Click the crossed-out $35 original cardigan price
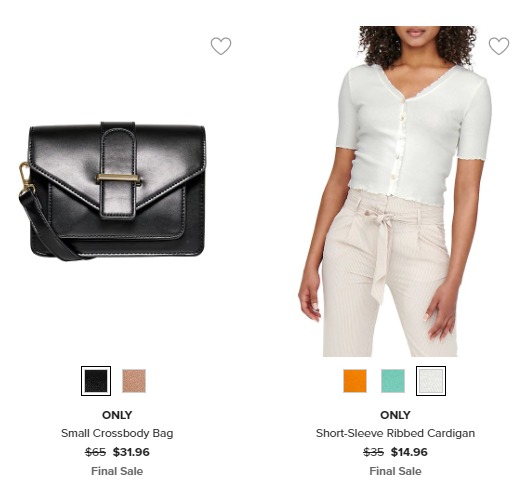Image resolution: width=528 pixels, height=488 pixels. tap(374, 452)
